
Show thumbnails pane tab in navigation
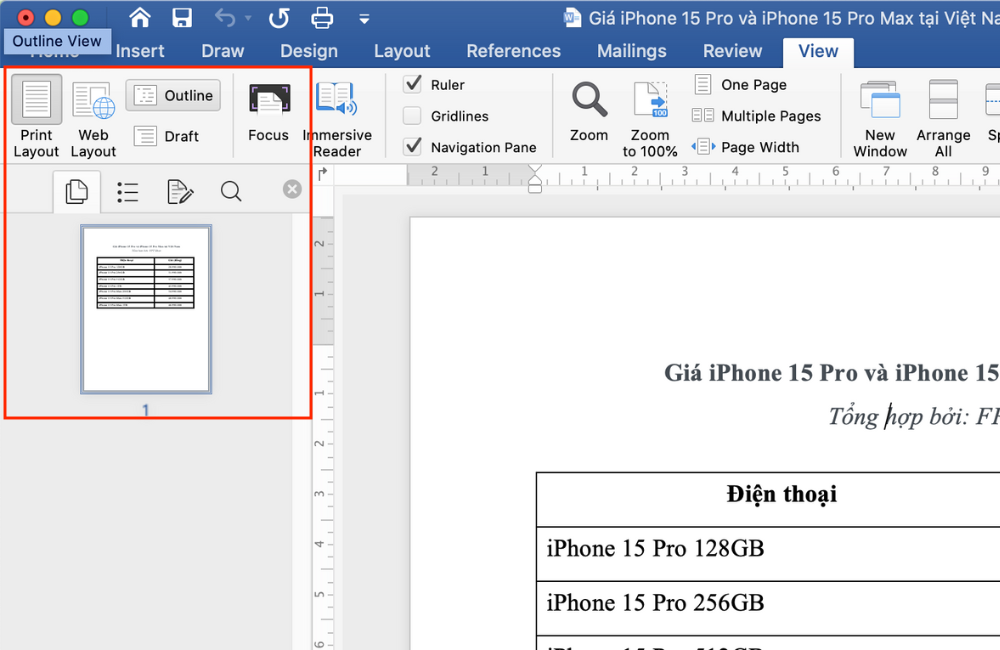point(77,191)
